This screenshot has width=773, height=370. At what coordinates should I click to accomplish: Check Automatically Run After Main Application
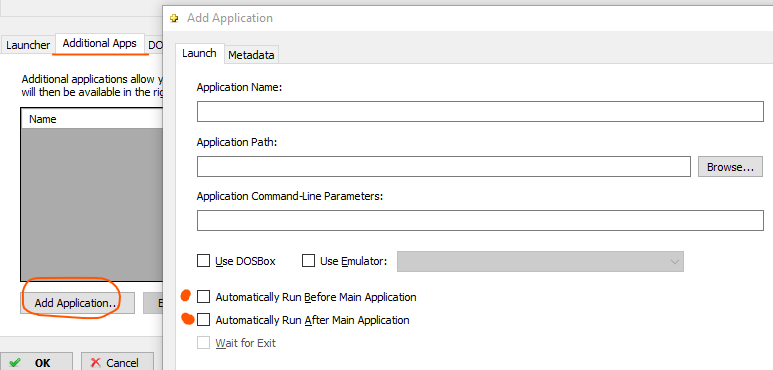click(x=204, y=320)
